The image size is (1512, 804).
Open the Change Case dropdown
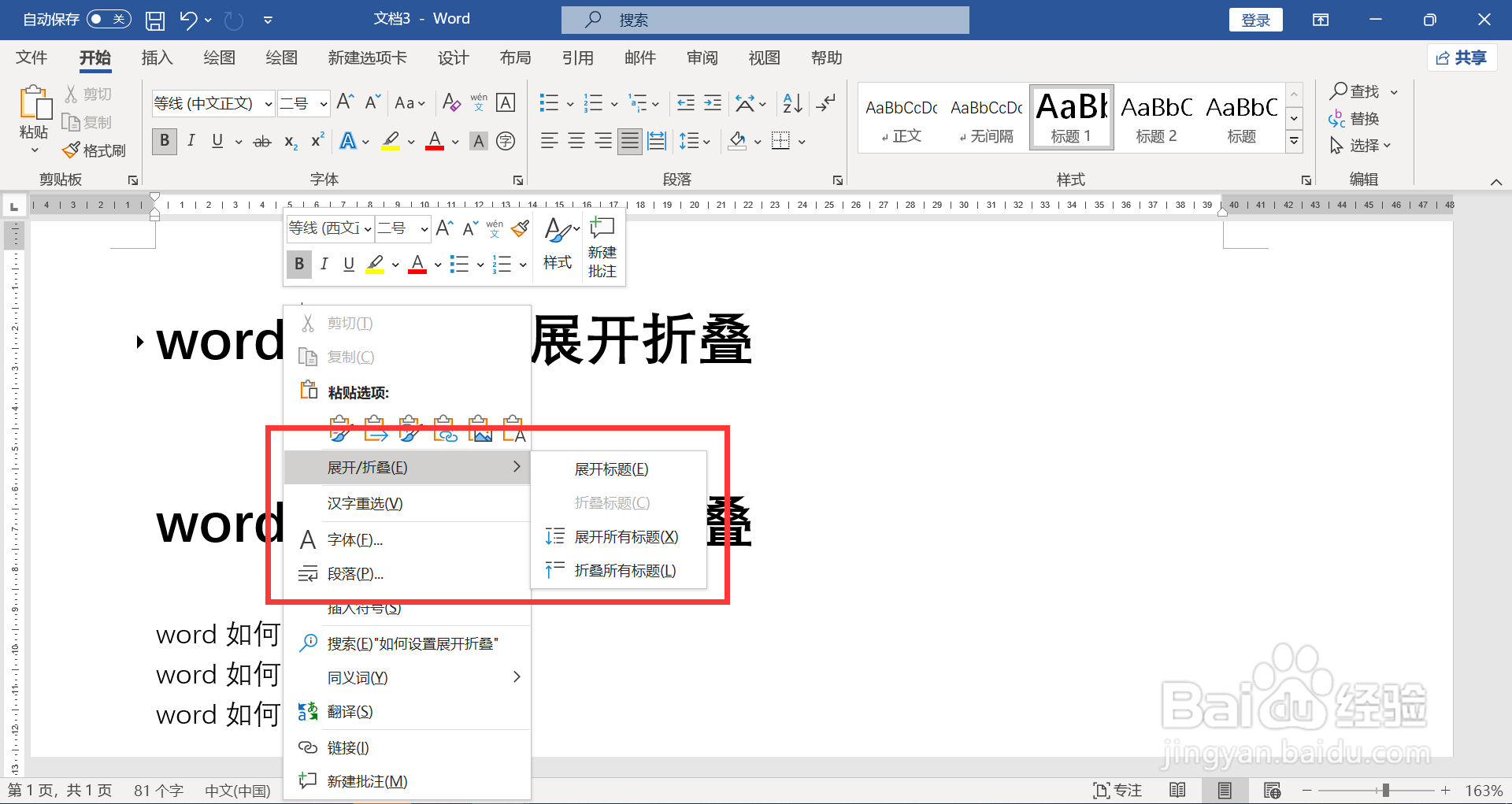tap(409, 102)
